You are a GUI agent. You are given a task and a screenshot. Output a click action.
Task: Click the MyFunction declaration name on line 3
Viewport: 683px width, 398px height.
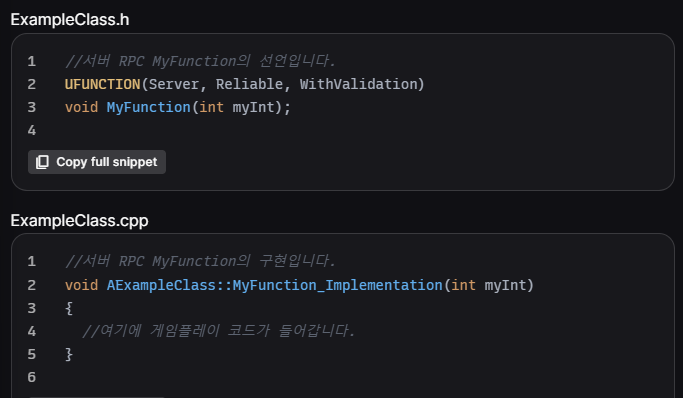coord(149,107)
